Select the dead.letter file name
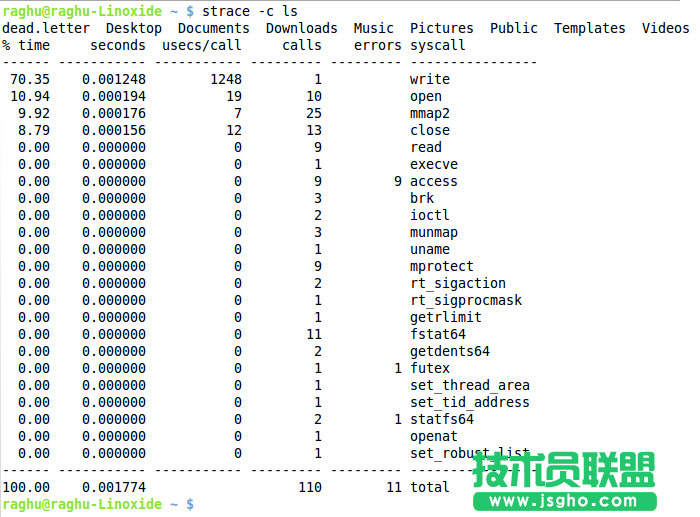 click(x=46, y=28)
